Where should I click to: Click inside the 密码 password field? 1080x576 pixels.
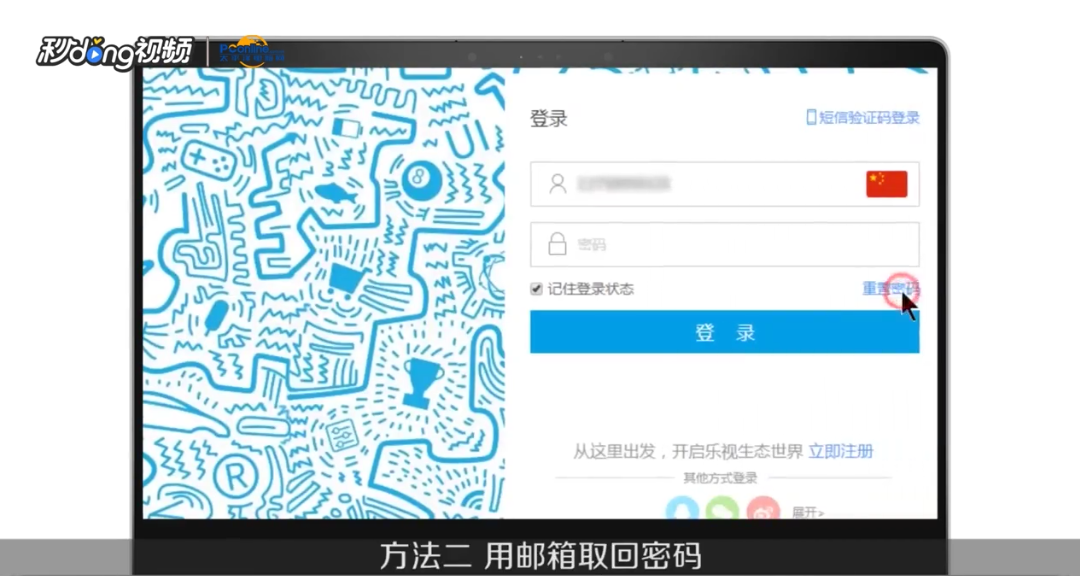coord(724,243)
